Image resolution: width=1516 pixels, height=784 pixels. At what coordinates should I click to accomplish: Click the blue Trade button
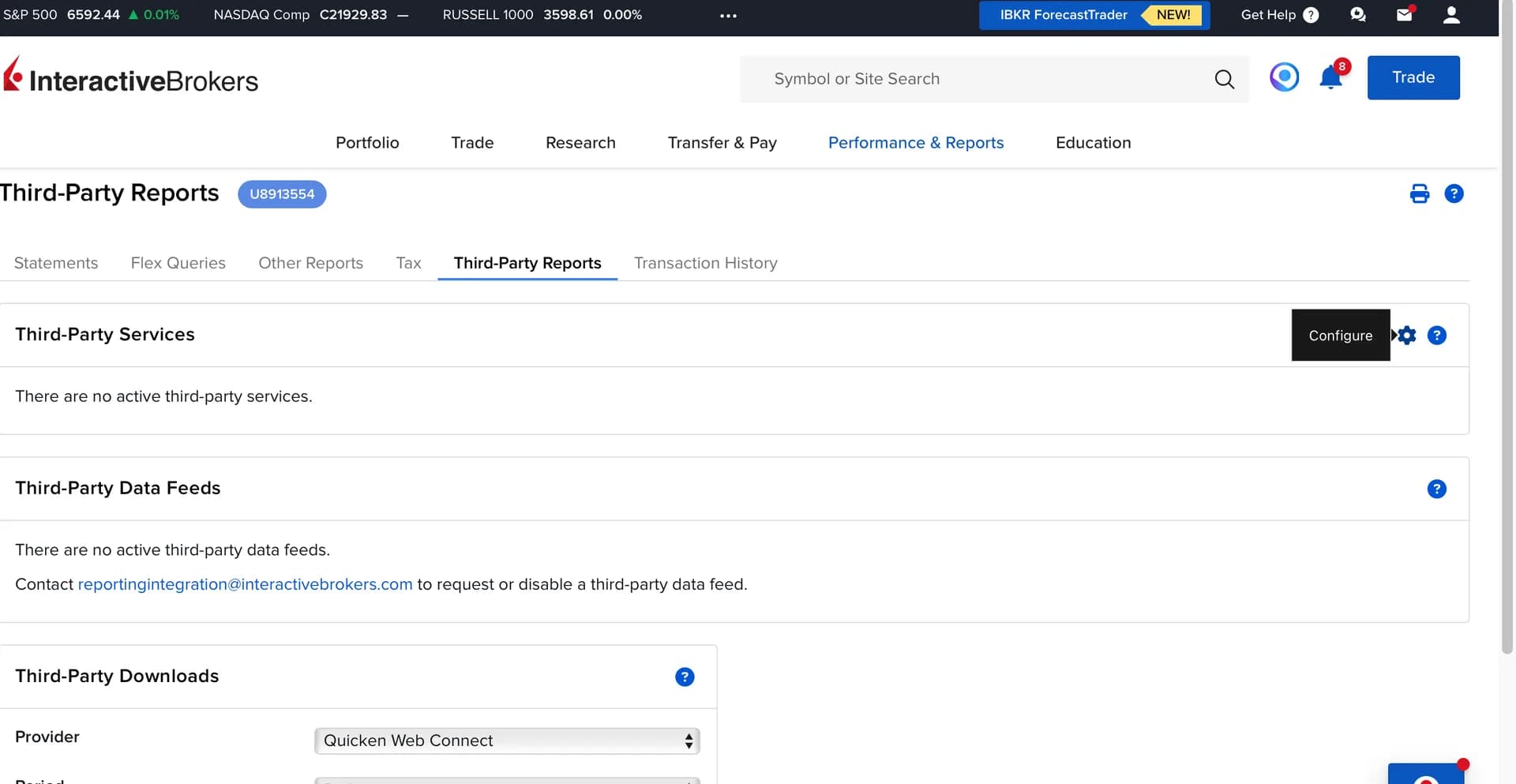point(1413,77)
